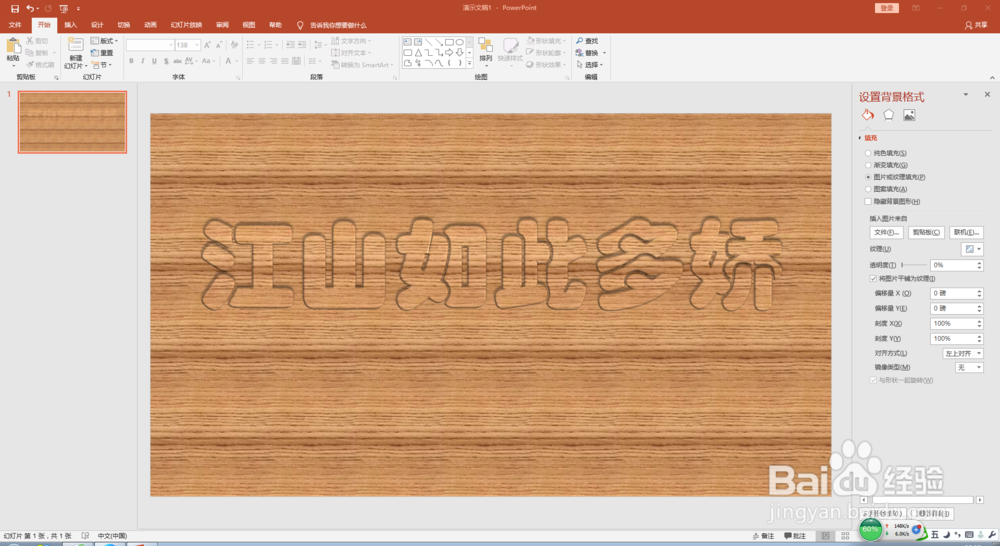Click the Share (共享) button

[976, 25]
